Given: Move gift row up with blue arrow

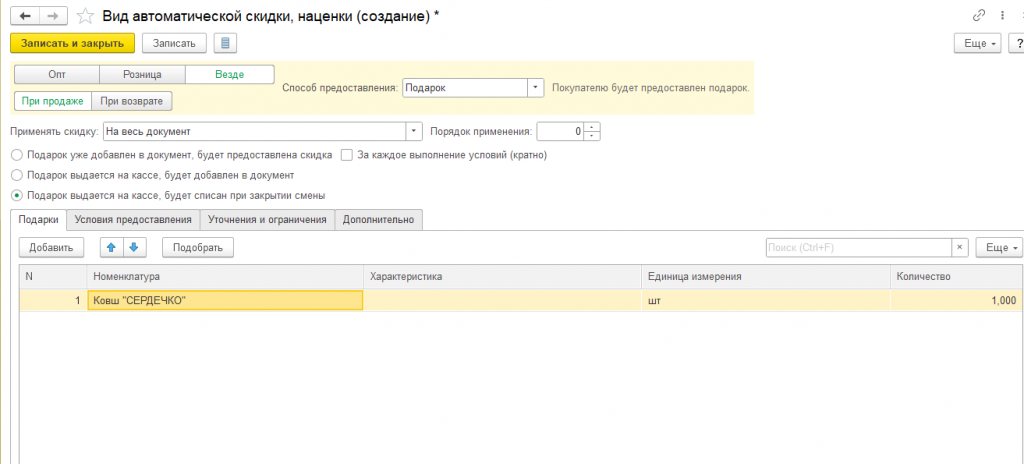Looking at the screenshot, I should [111, 248].
